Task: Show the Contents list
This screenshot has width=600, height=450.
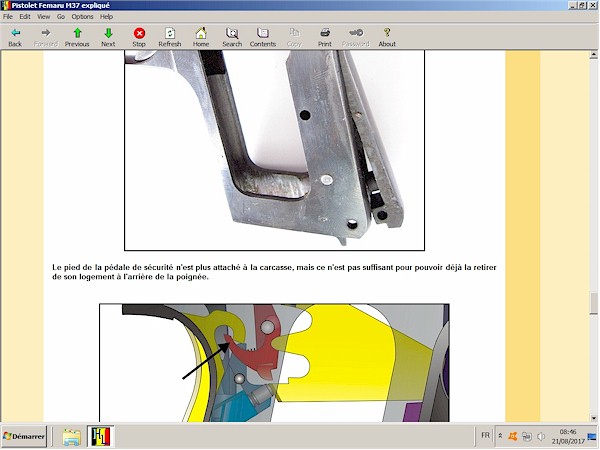Action: point(263,38)
